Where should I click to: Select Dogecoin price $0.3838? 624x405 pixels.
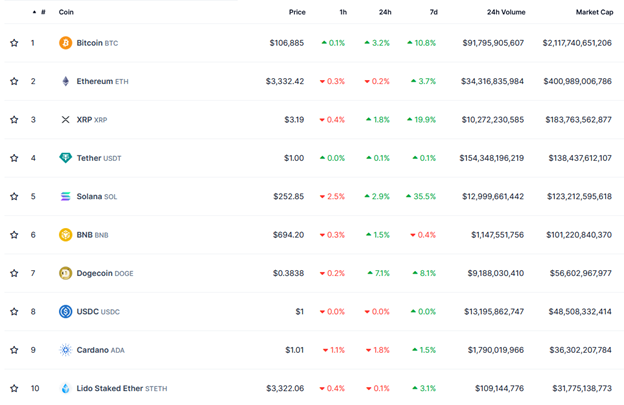point(288,273)
